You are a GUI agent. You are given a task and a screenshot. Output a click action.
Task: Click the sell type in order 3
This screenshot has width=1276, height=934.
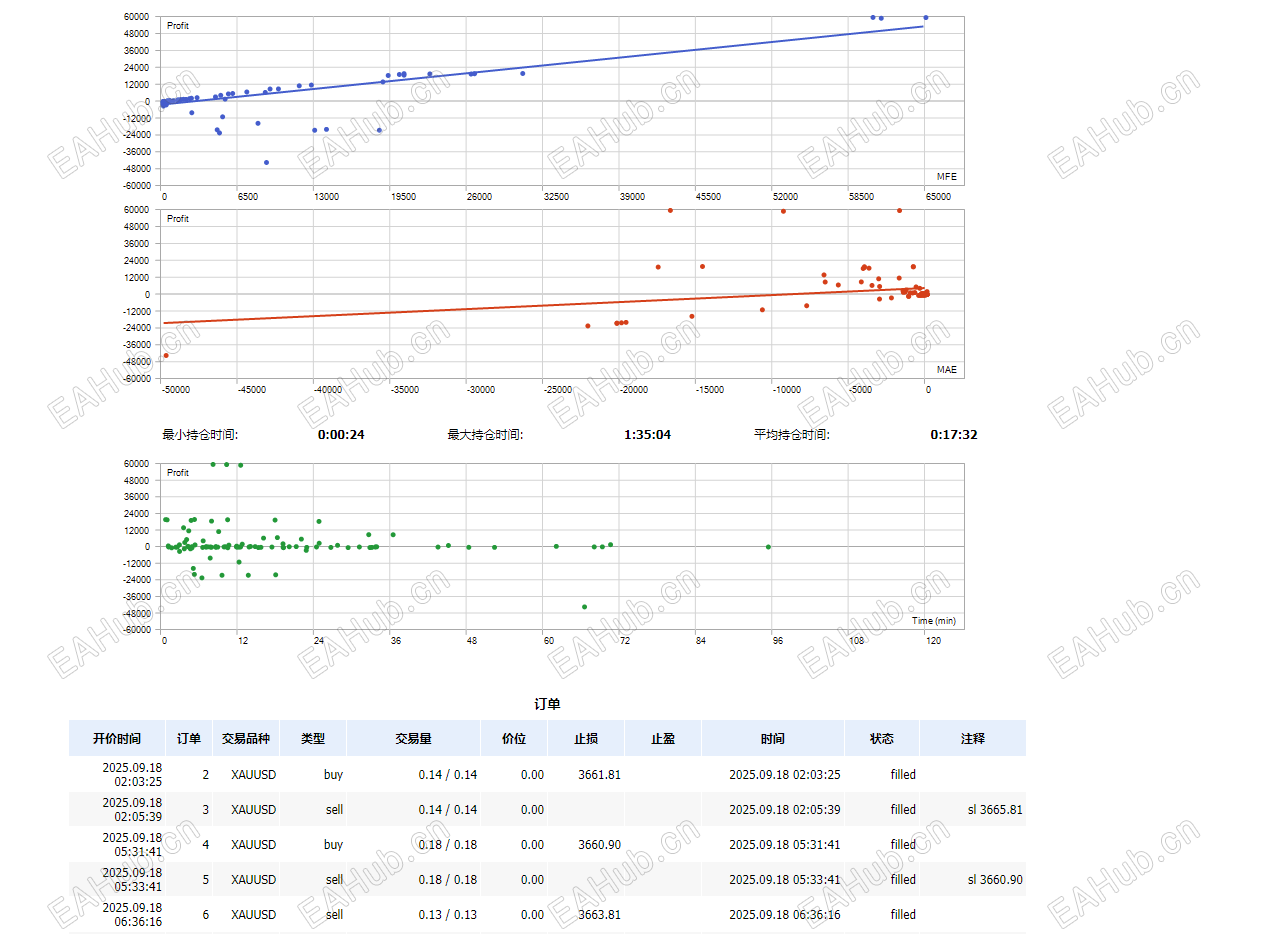coord(334,810)
